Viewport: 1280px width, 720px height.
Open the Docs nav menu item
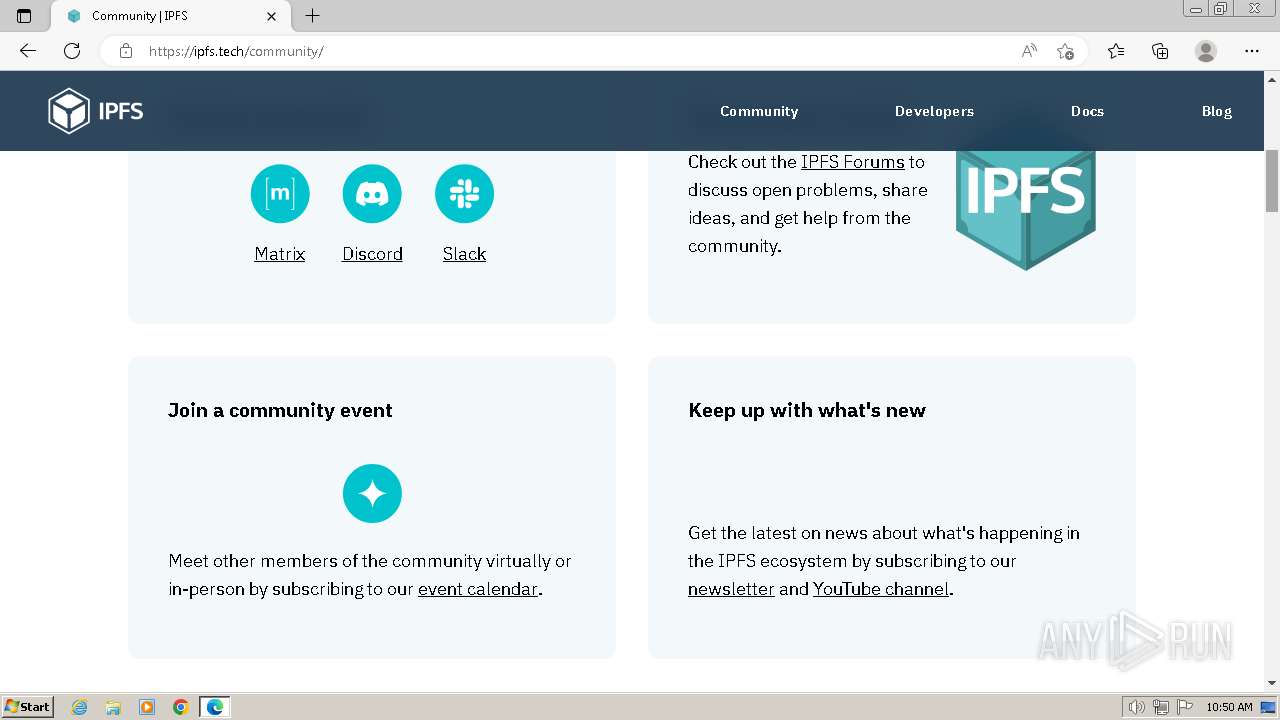tap(1087, 111)
